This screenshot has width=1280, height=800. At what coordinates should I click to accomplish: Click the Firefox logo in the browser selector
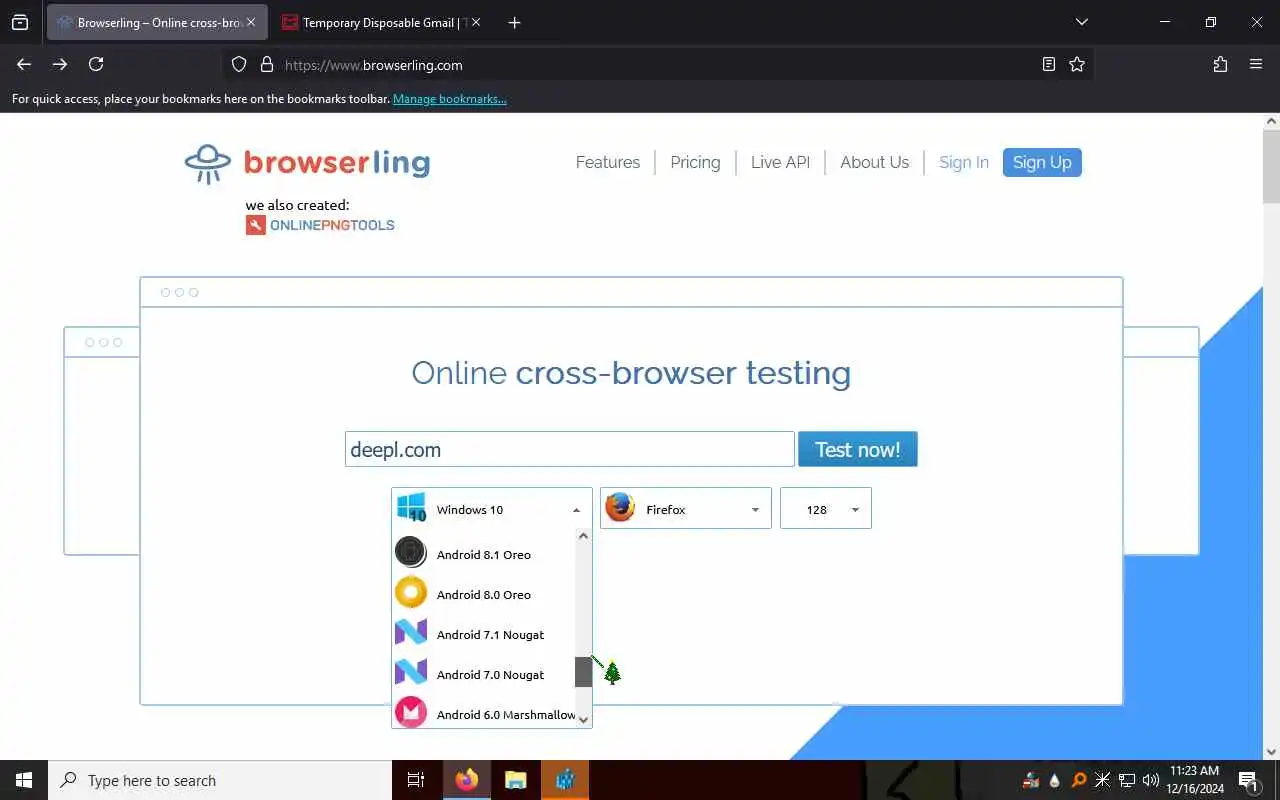tap(620, 508)
